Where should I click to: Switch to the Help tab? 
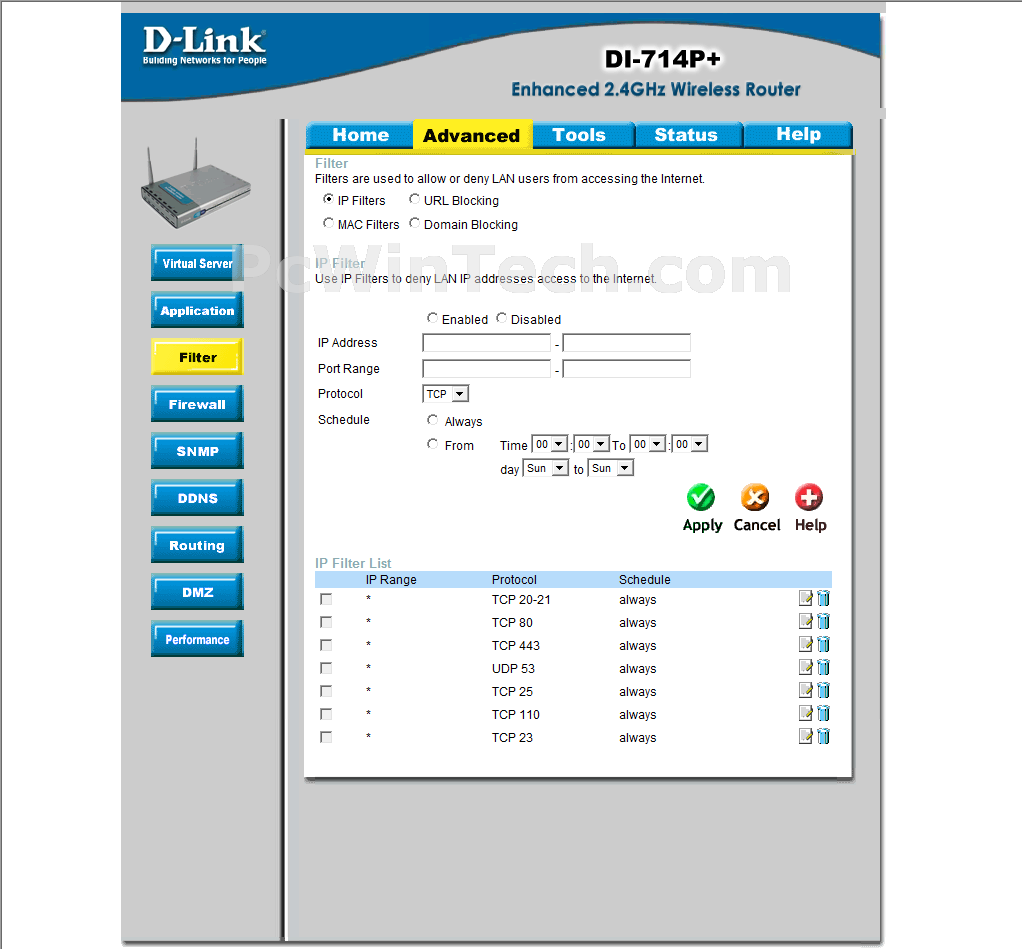pyautogui.click(x=798, y=135)
